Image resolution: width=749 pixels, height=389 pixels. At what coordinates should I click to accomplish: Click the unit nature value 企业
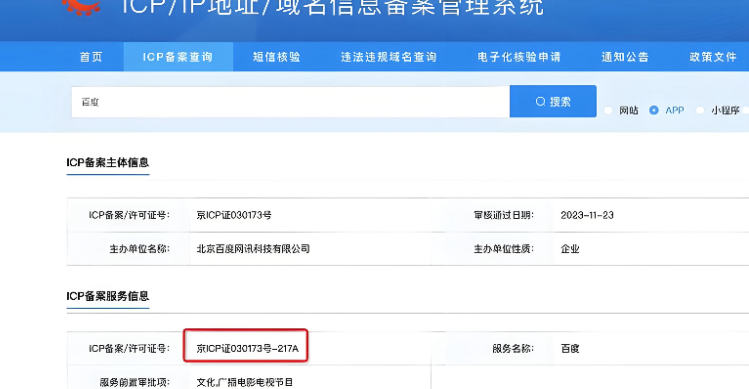(x=570, y=249)
